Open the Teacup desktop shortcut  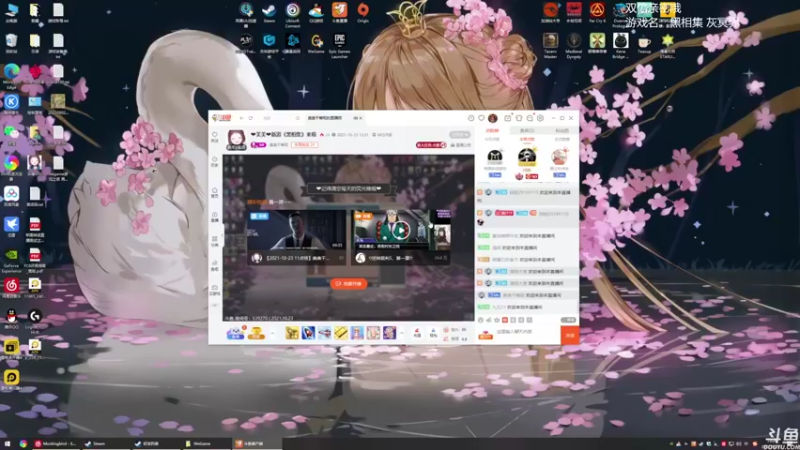[x=644, y=44]
